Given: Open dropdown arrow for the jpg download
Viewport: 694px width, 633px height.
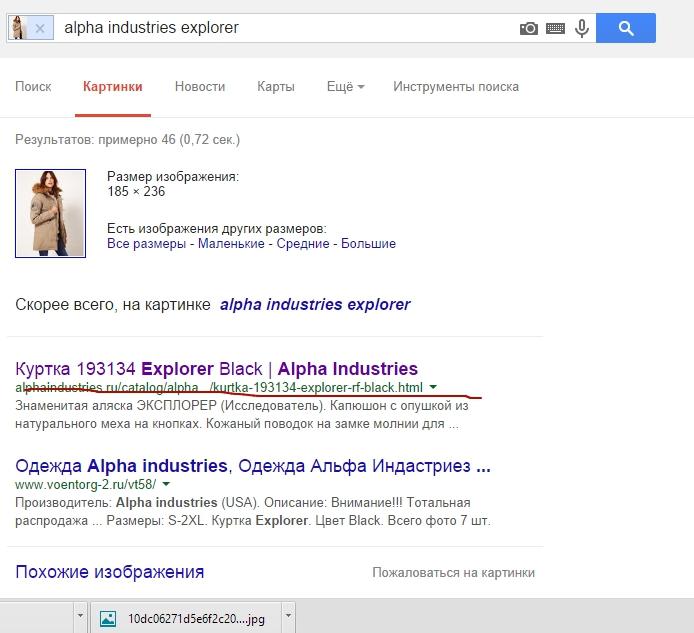Looking at the screenshot, I should click(x=288, y=616).
